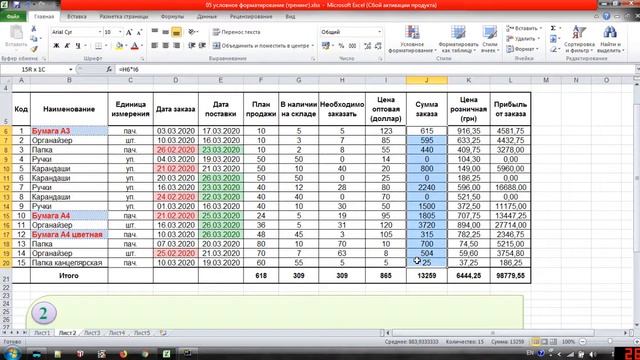
Task: Click the Вставить cells button in ribbon
Action: tap(523, 28)
